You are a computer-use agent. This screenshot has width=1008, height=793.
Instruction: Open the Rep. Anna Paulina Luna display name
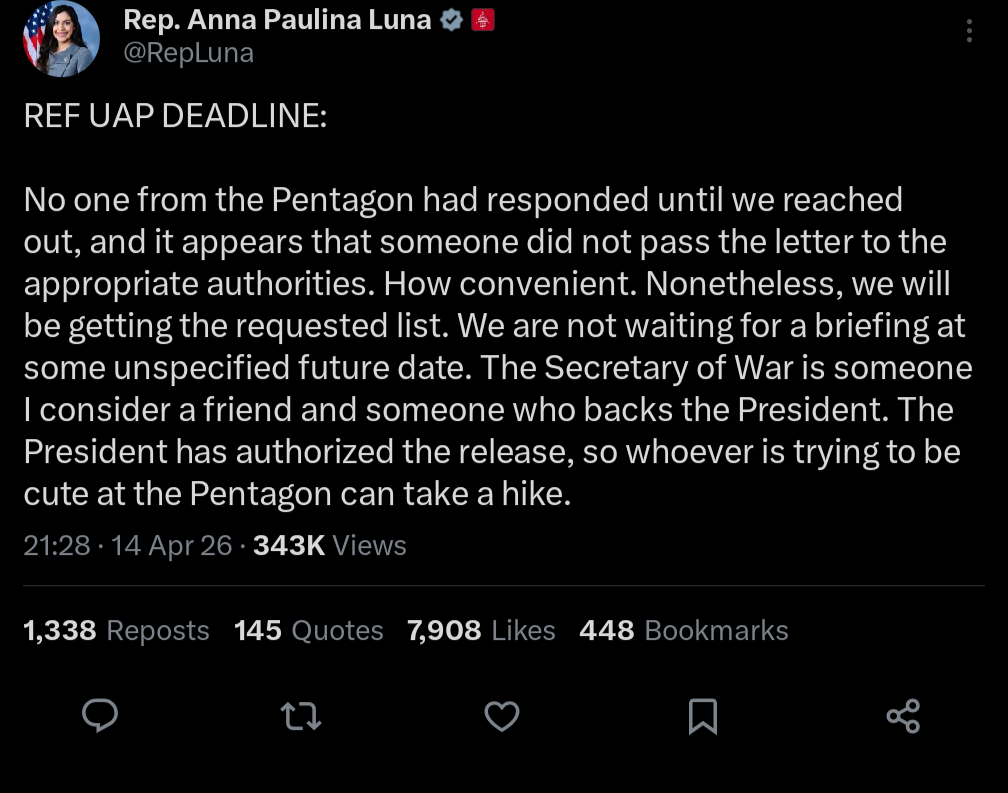(277, 19)
